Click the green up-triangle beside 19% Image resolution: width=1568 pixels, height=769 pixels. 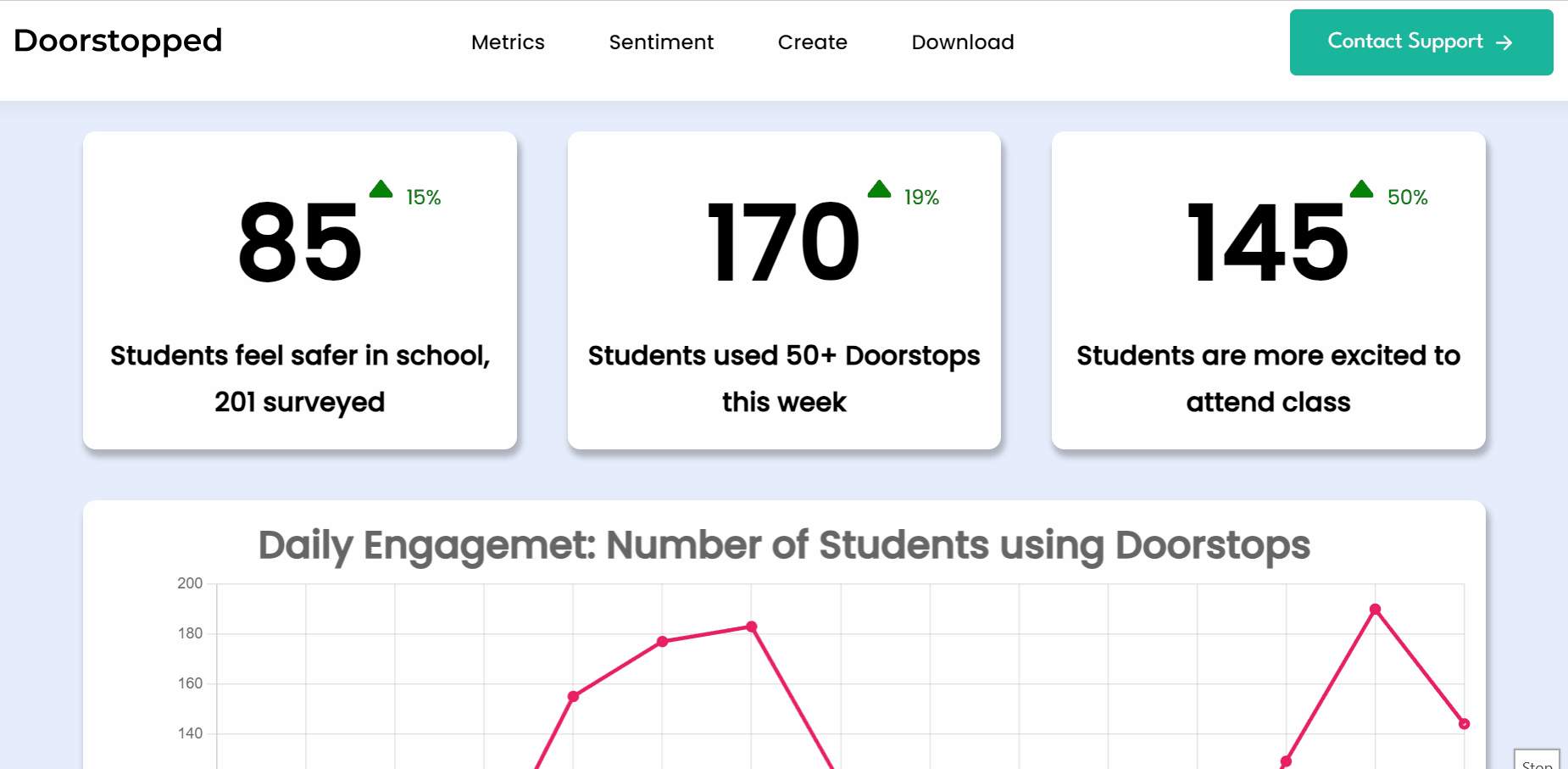coord(879,189)
